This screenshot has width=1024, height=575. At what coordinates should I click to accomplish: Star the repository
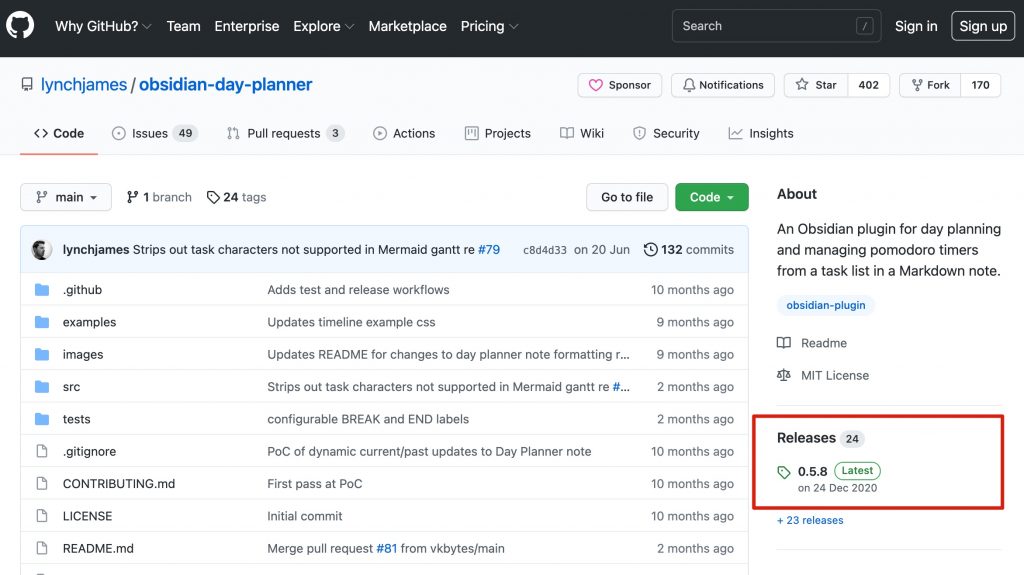point(816,85)
